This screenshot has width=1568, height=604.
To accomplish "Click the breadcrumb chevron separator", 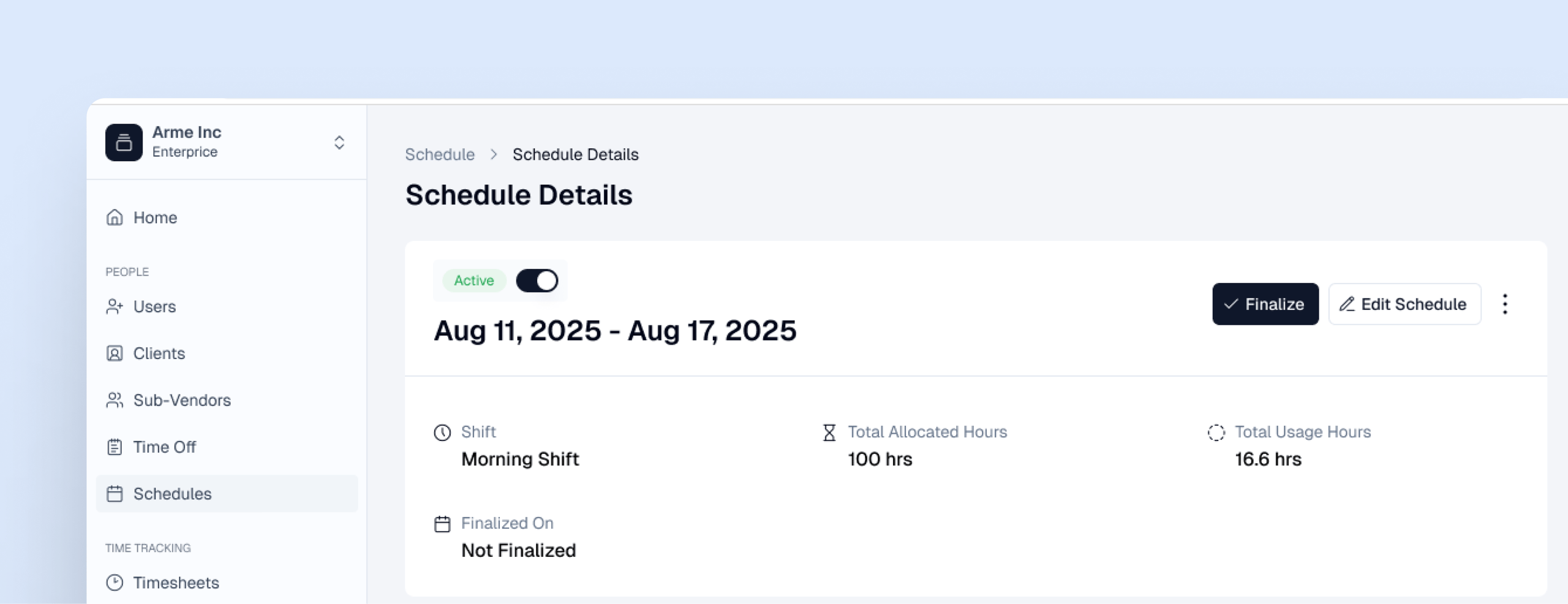I will tap(494, 154).
